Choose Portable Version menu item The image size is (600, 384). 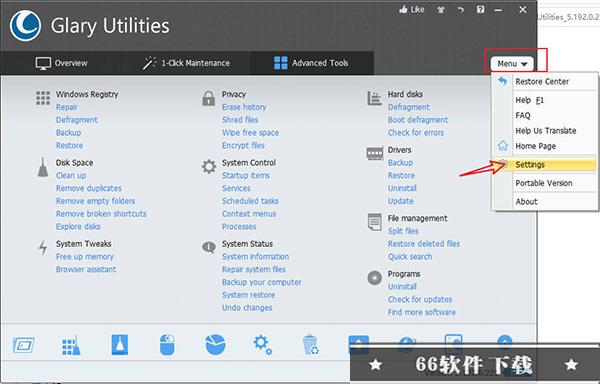click(545, 183)
